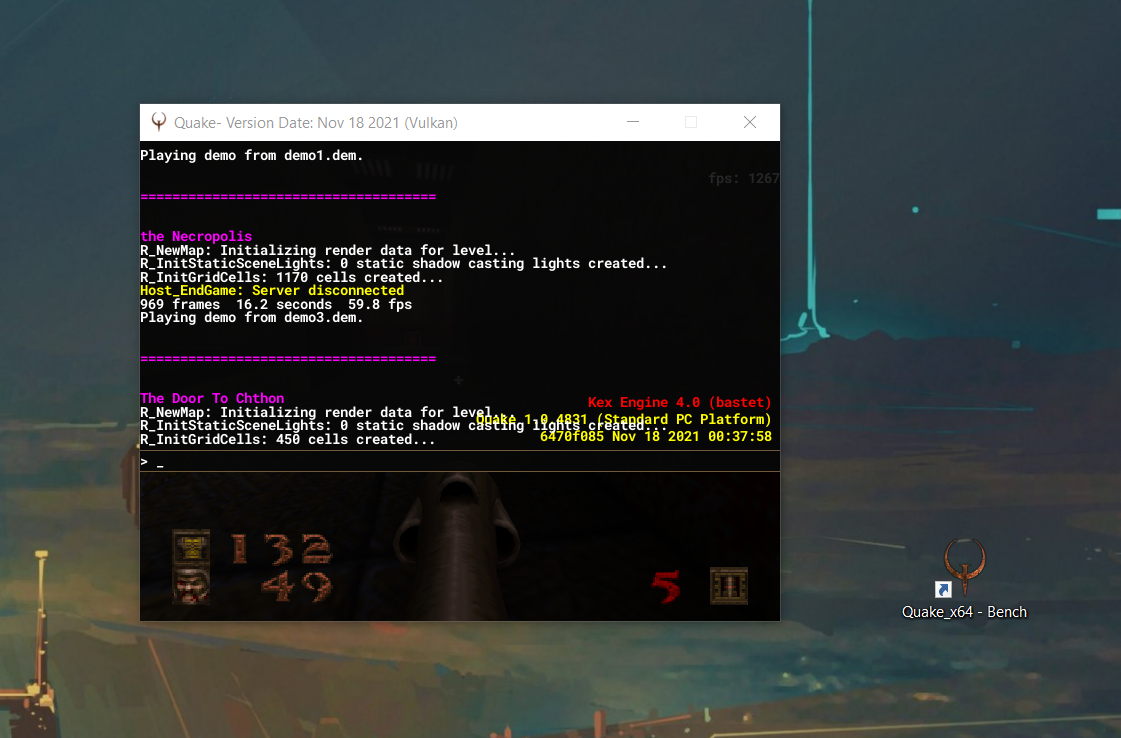Click 'Playing demo from demo1.dem.' line
This screenshot has height=738, width=1121.
[x=252, y=155]
